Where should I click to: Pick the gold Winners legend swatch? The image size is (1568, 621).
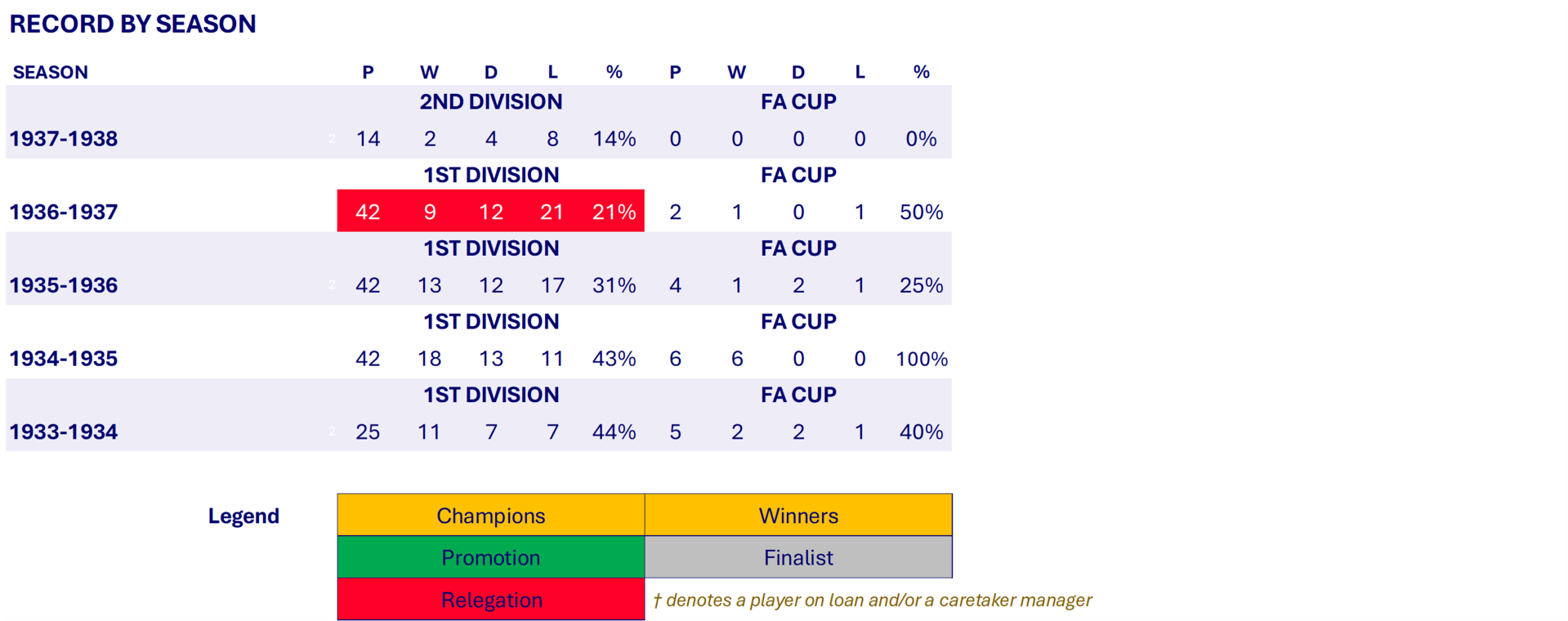coord(798,516)
